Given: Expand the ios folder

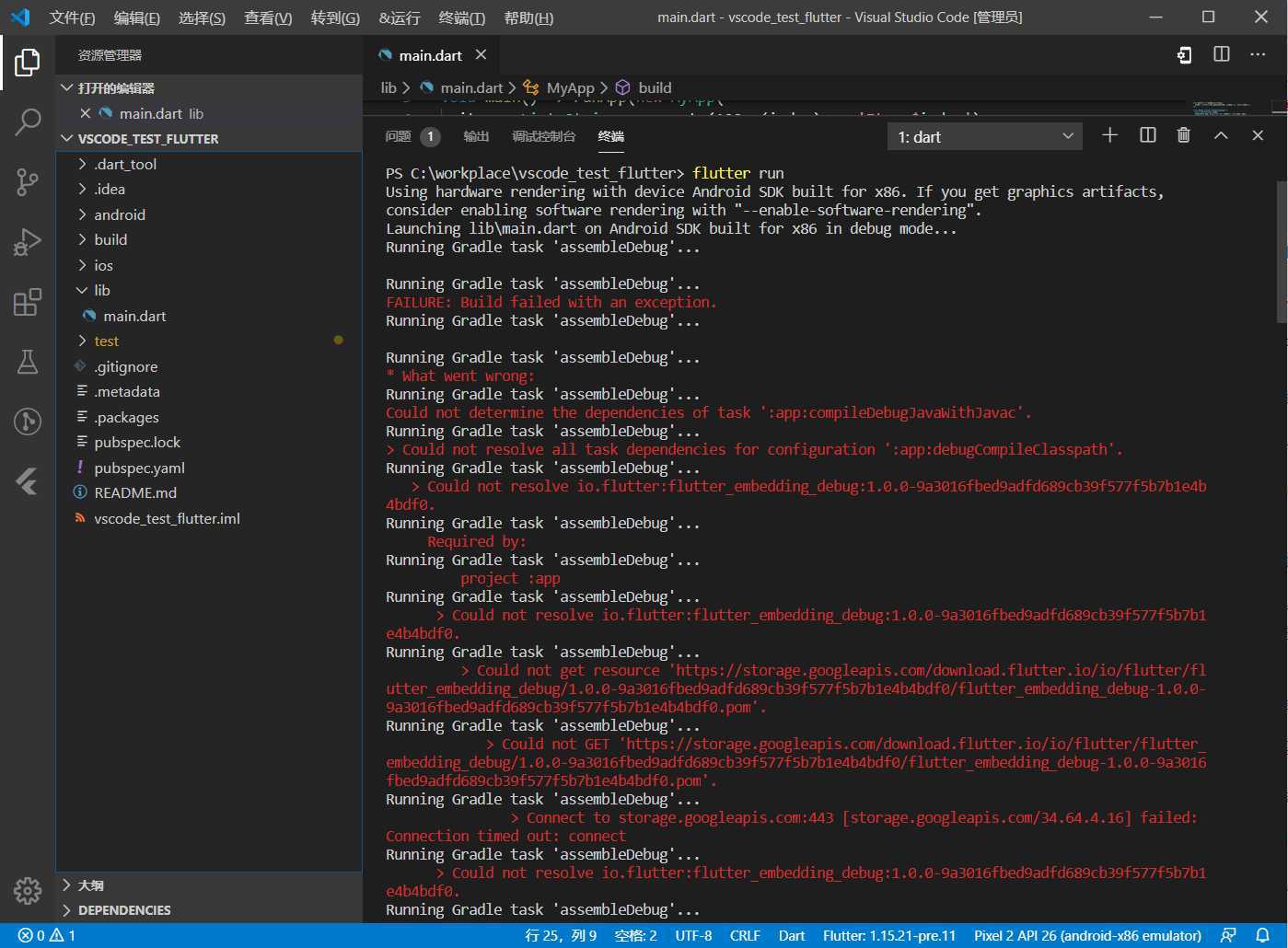Looking at the screenshot, I should [82, 265].
